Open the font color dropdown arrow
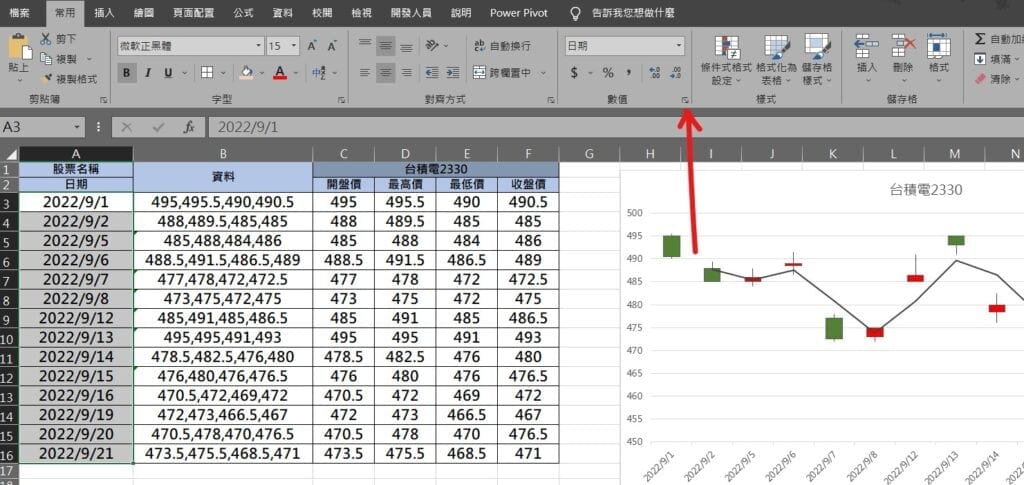Viewport: 1024px width, 485px height. tap(296, 72)
